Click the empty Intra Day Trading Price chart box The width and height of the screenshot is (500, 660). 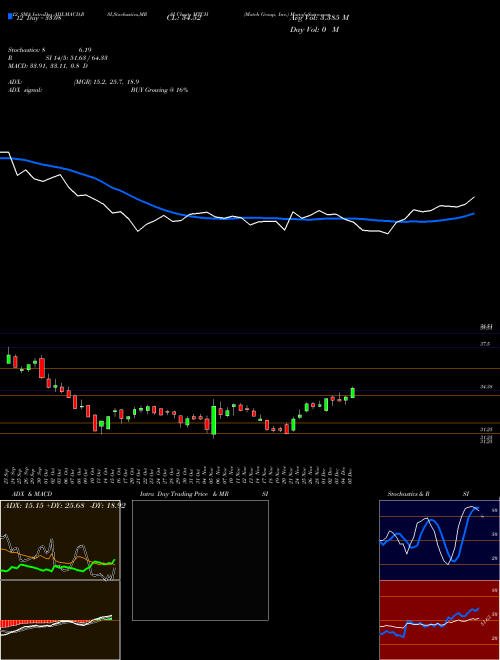(200, 560)
